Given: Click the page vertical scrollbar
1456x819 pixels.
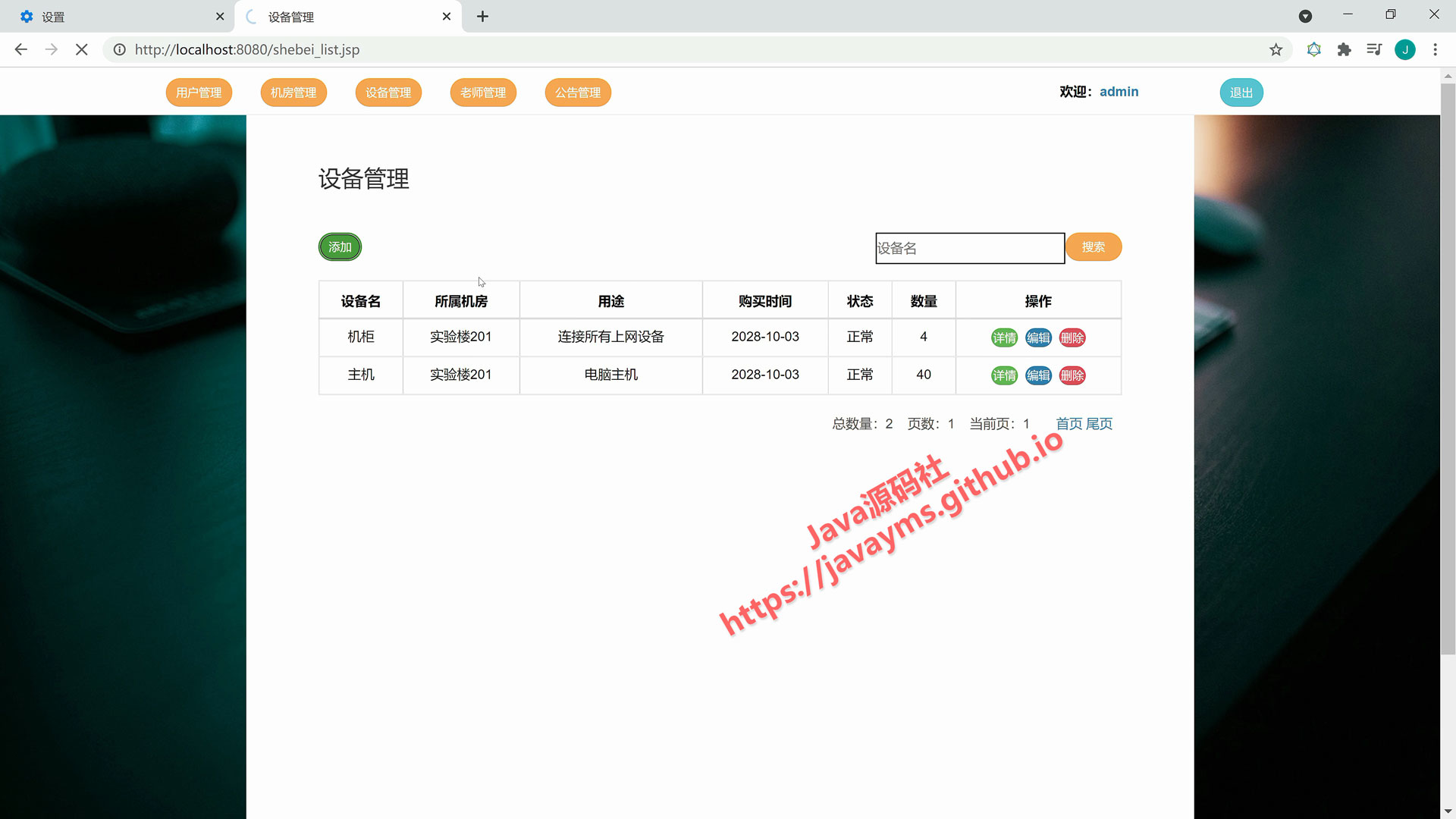Looking at the screenshot, I should click(1448, 368).
